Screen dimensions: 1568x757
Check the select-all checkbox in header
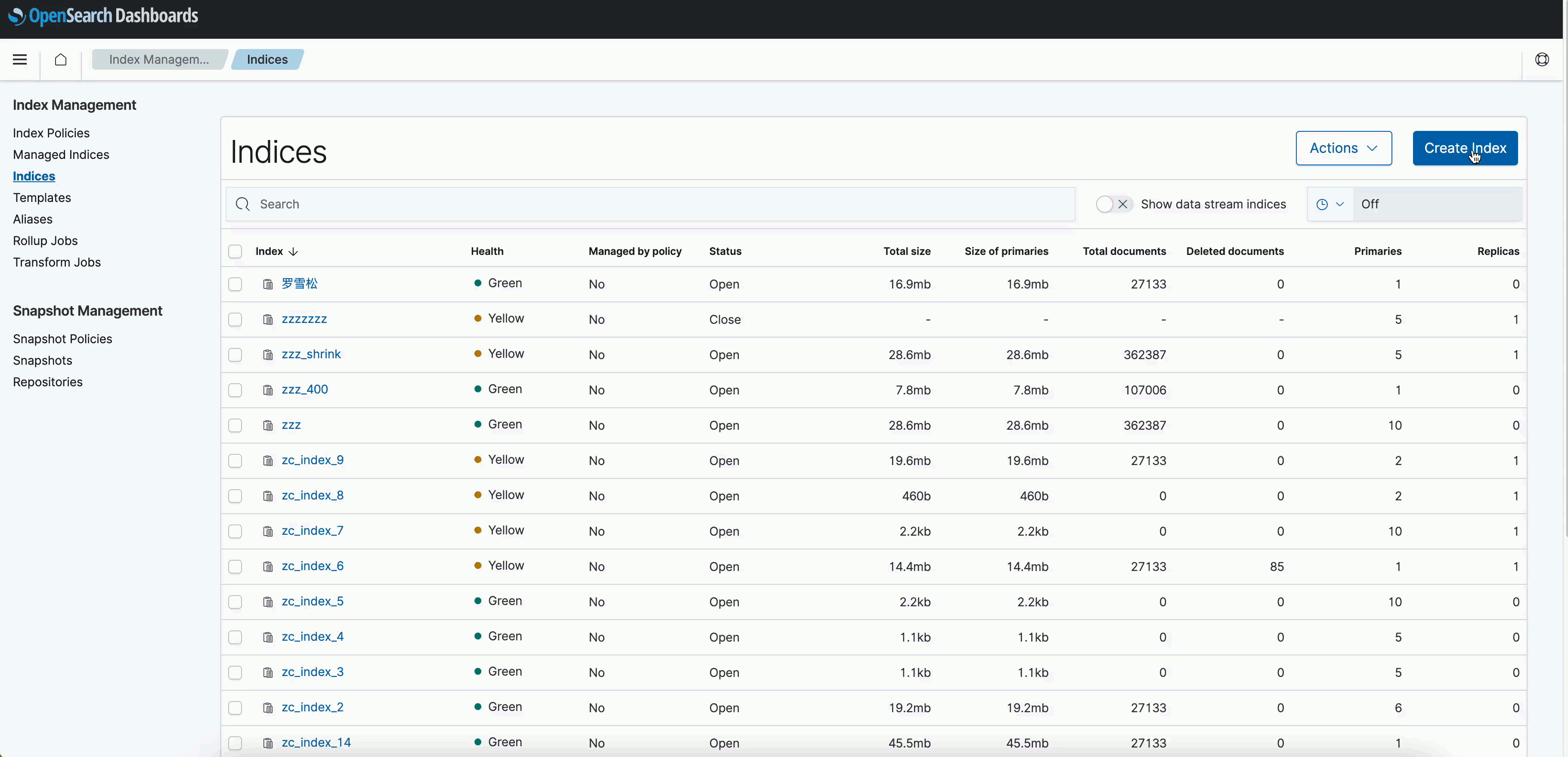235,251
